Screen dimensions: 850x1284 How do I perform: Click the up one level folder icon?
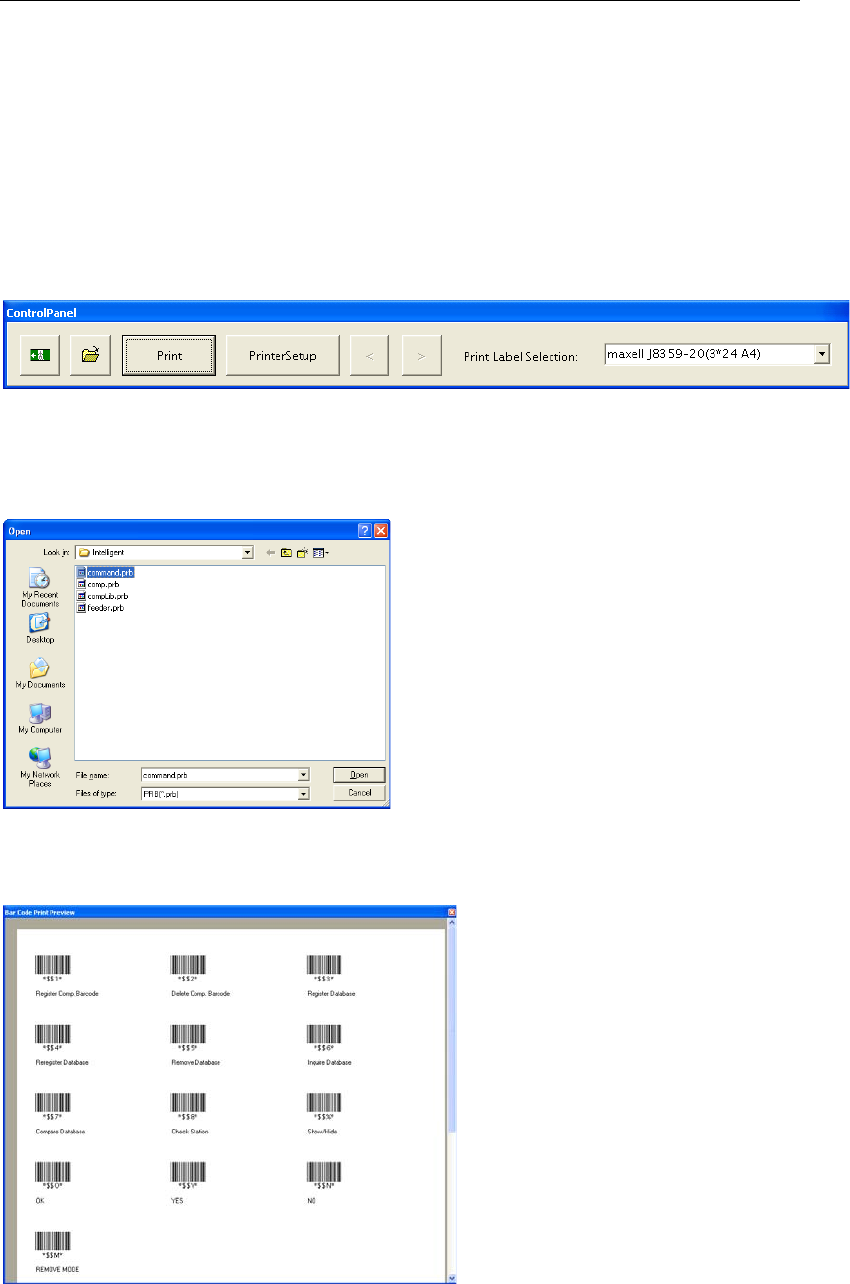coord(287,552)
